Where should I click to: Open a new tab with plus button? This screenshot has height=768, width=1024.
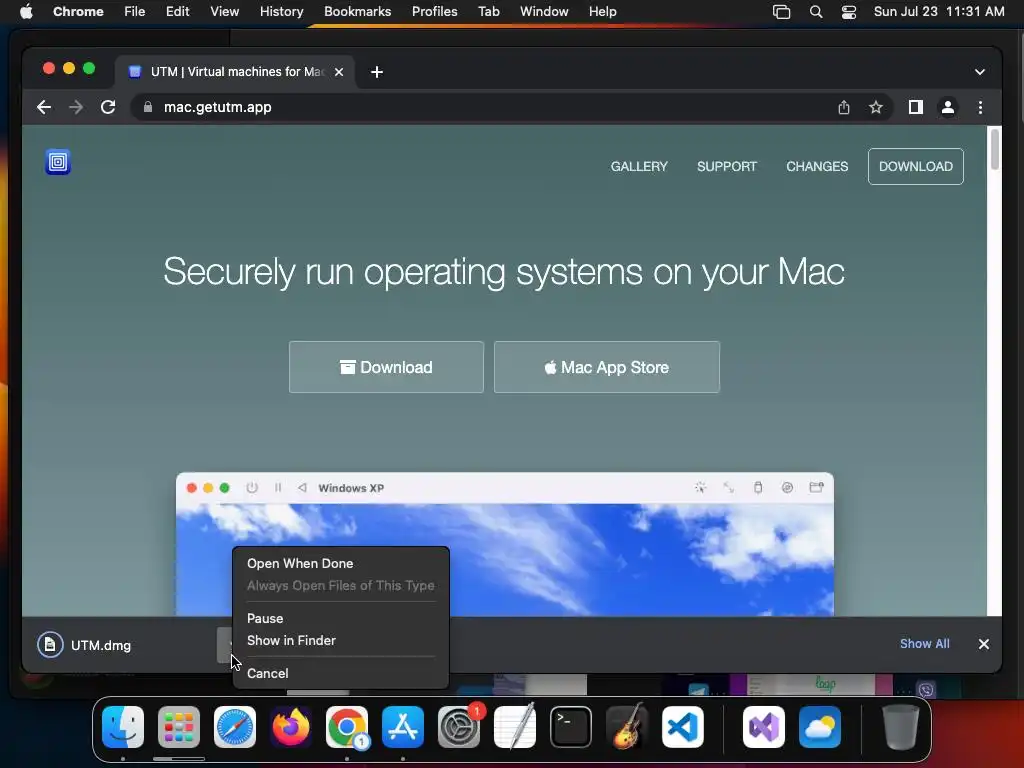coord(377,72)
